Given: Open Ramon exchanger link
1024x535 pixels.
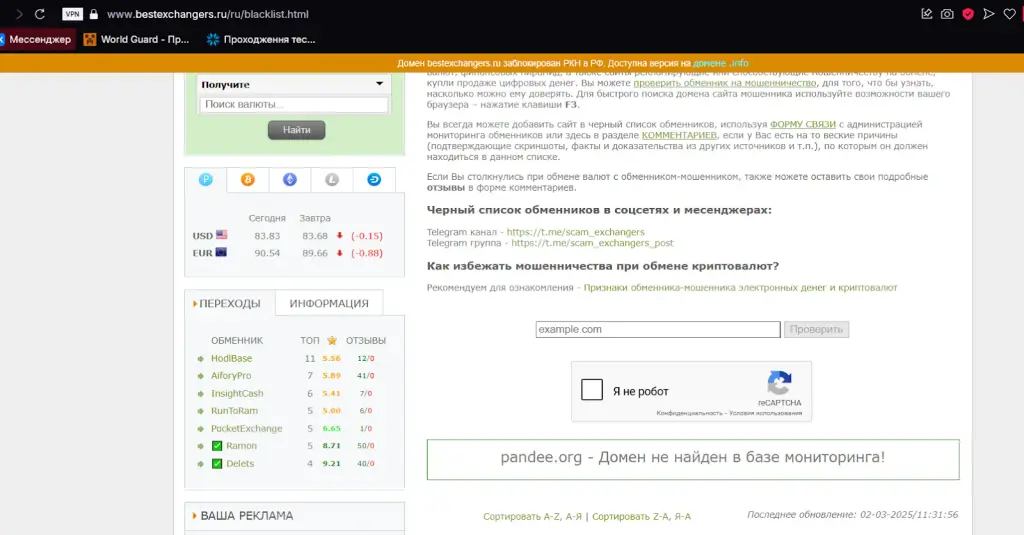Looking at the screenshot, I should [x=241, y=446].
